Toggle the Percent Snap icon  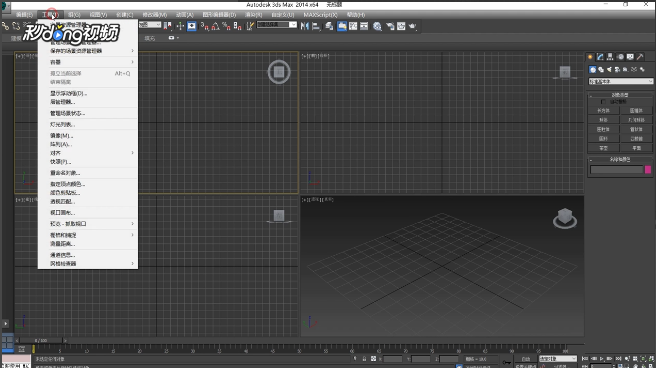(x=226, y=26)
